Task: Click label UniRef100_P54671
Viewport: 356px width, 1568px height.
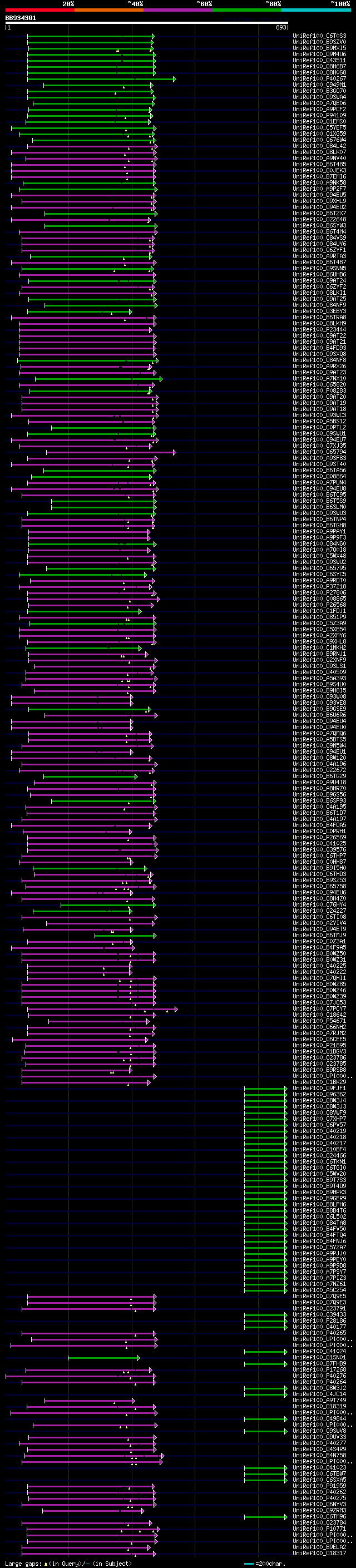Action: (x=319, y=1021)
